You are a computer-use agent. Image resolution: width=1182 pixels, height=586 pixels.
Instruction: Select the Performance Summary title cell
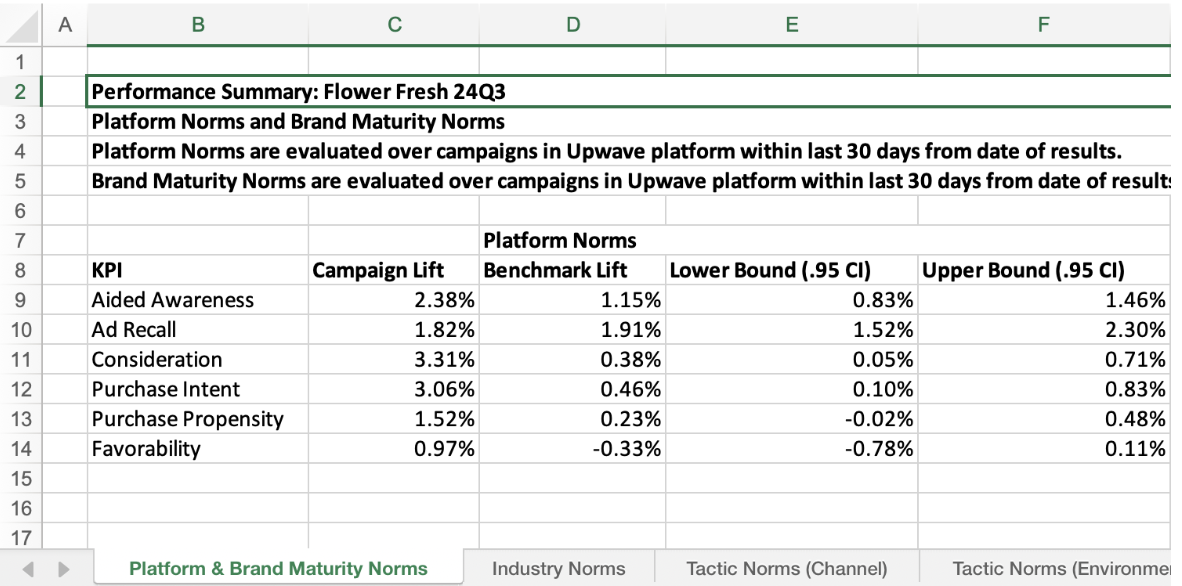298,93
